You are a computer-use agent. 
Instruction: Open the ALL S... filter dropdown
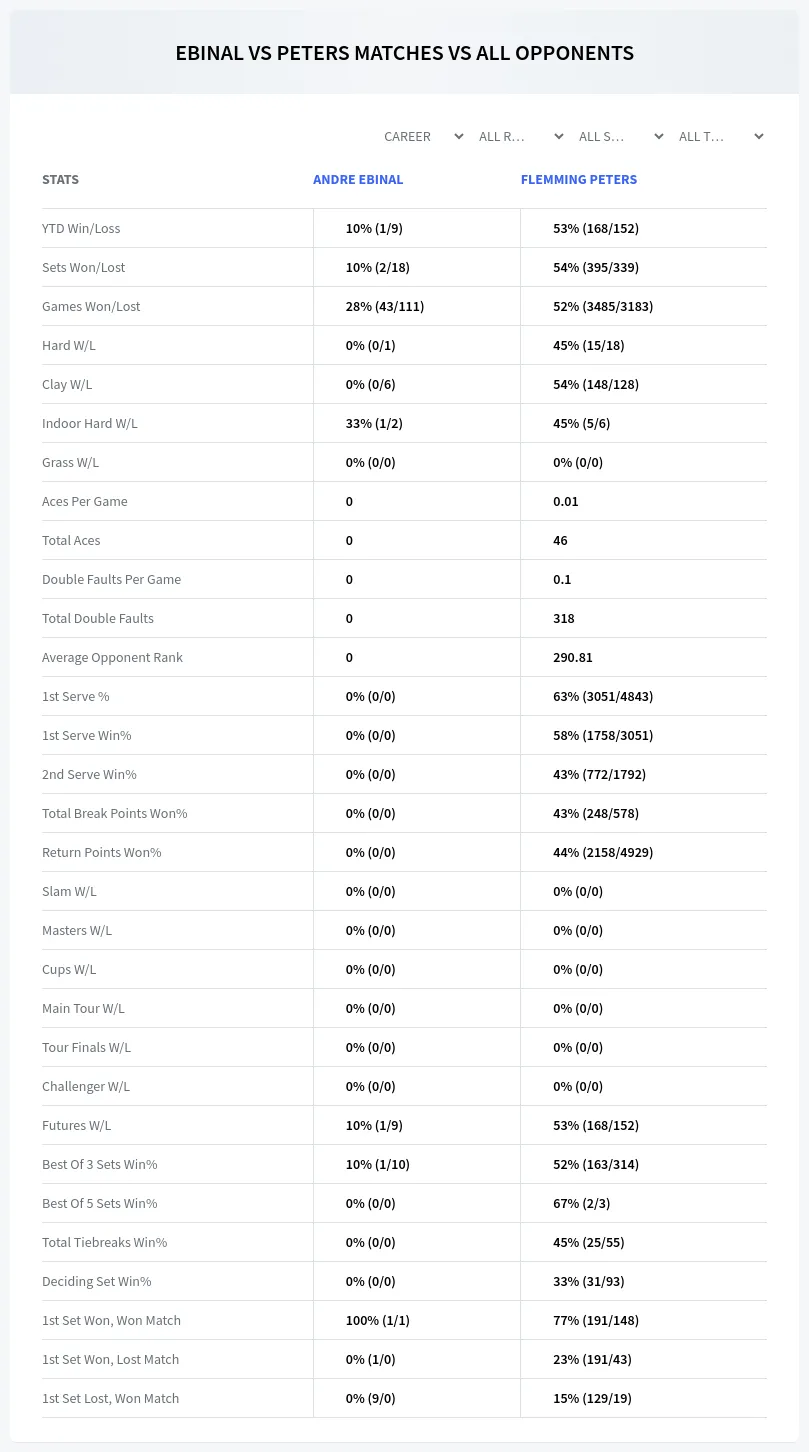[622, 136]
